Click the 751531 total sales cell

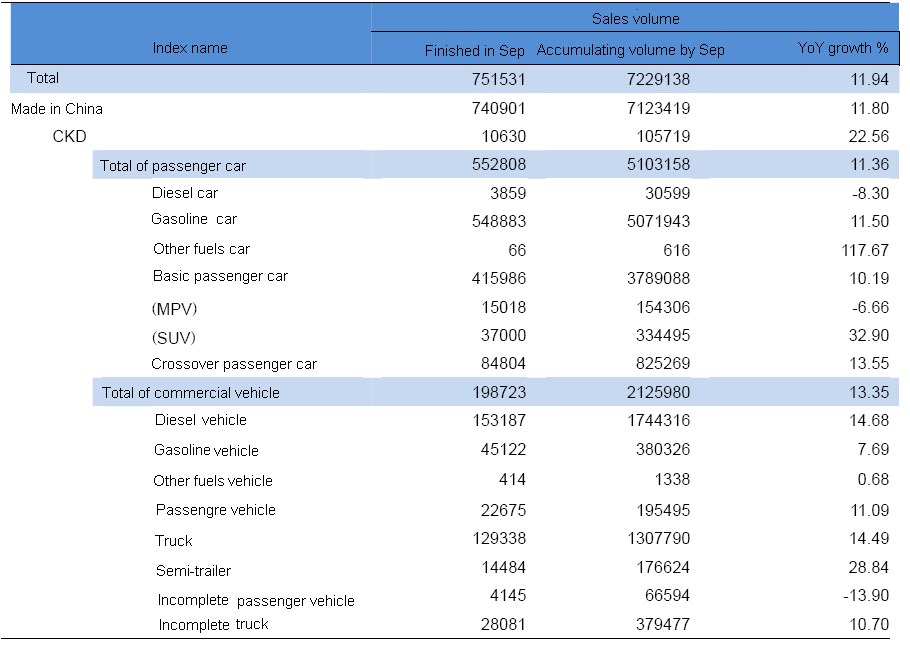point(497,78)
